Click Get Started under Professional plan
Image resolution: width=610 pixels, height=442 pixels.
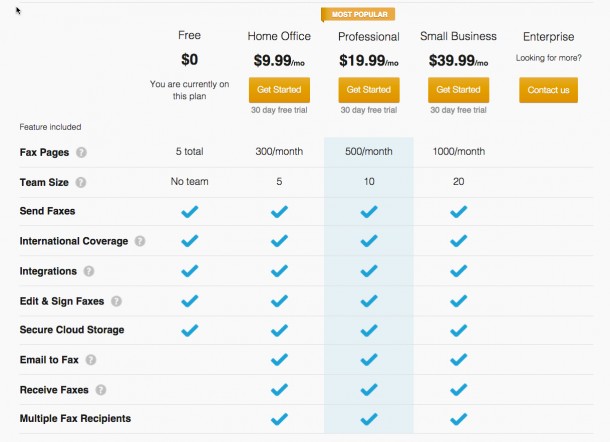pos(368,90)
